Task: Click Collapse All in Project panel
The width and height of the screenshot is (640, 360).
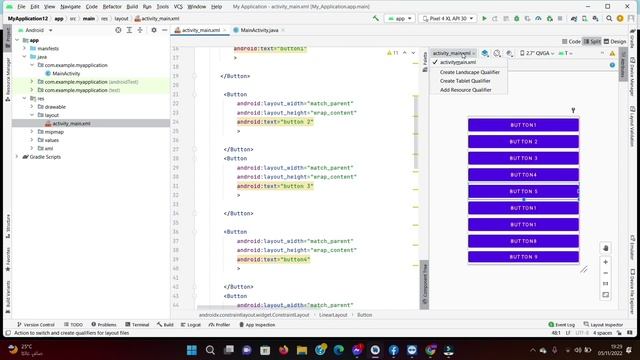Action: point(140,30)
